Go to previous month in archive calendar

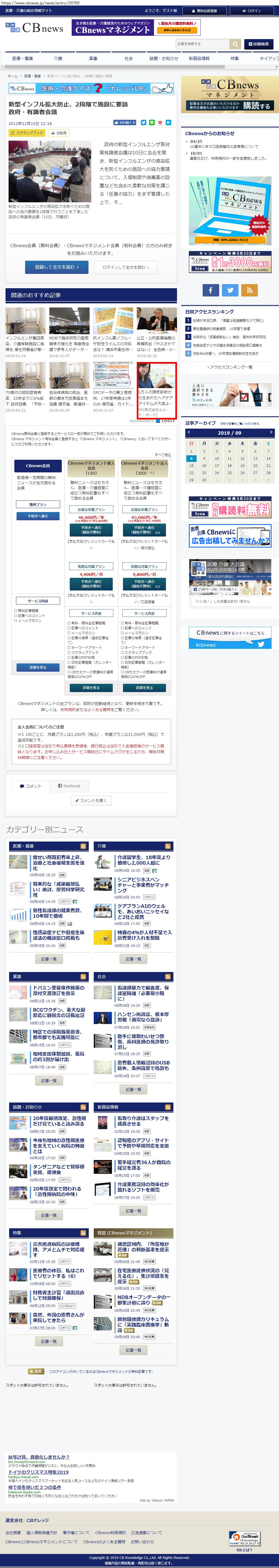(x=189, y=432)
